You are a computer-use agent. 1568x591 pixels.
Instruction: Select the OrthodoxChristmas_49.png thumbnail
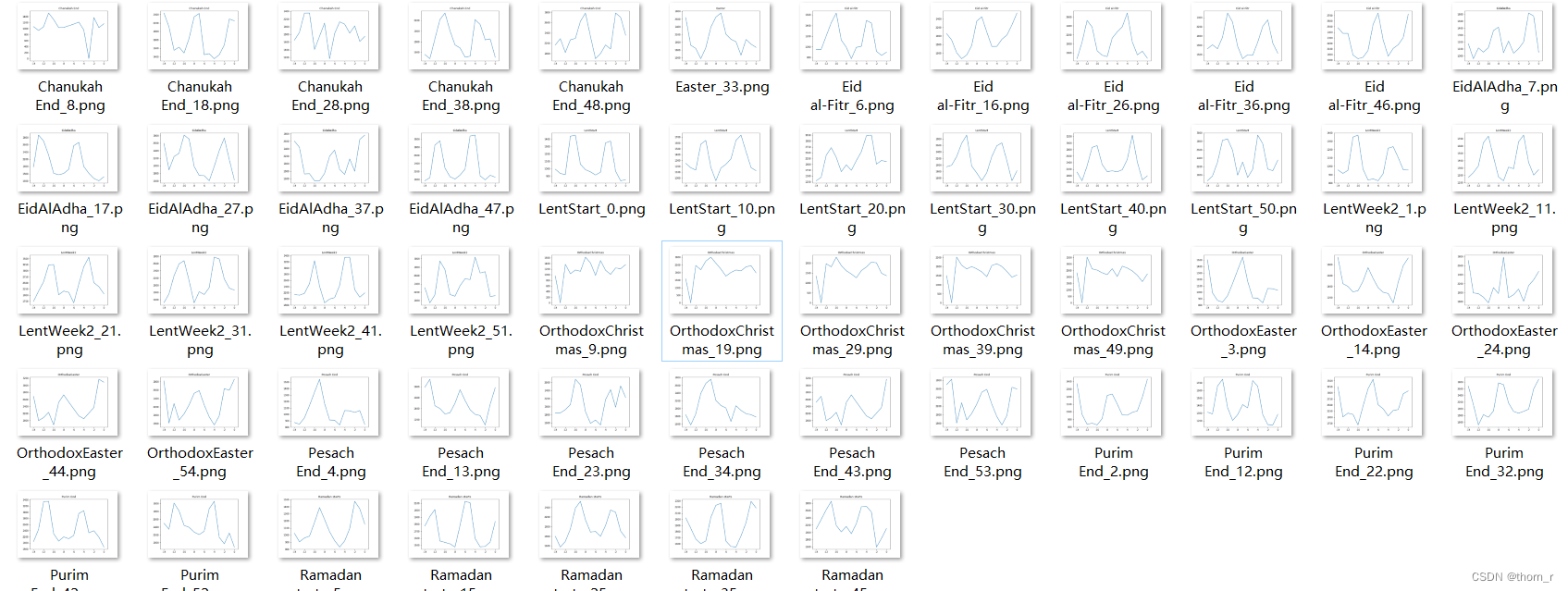[1112, 281]
